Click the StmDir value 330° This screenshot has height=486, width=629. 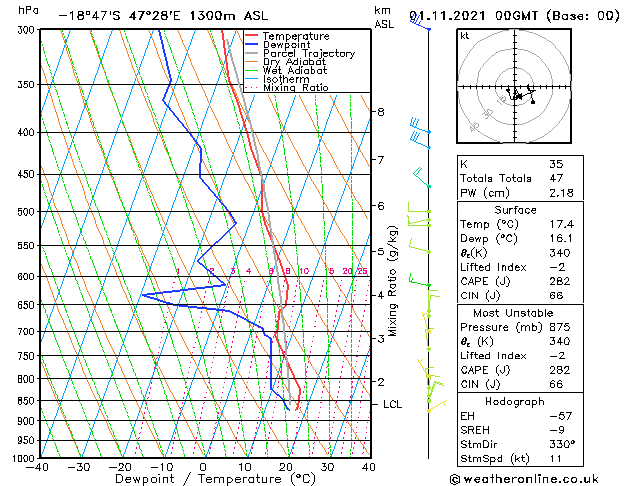(562, 444)
